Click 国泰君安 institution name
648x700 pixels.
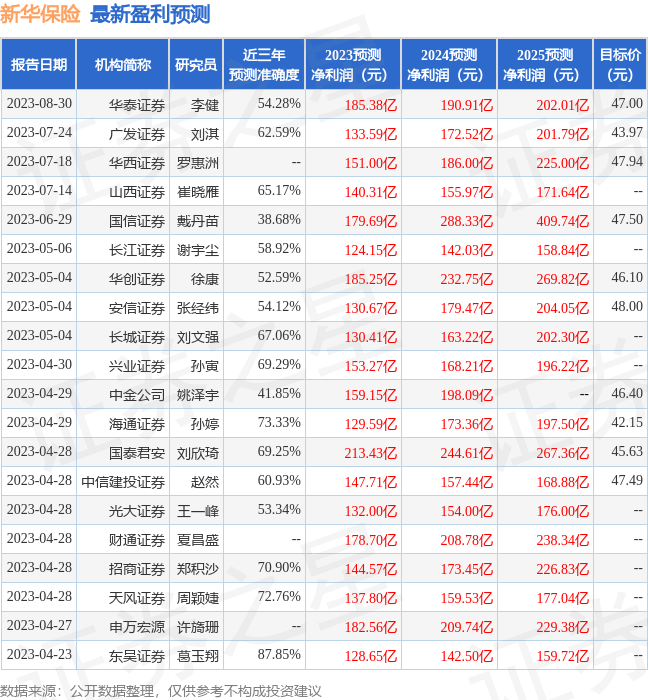click(137, 454)
